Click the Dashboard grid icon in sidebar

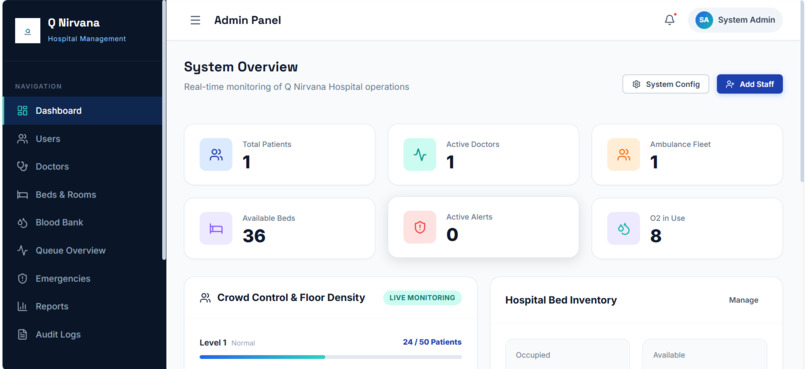pos(22,110)
